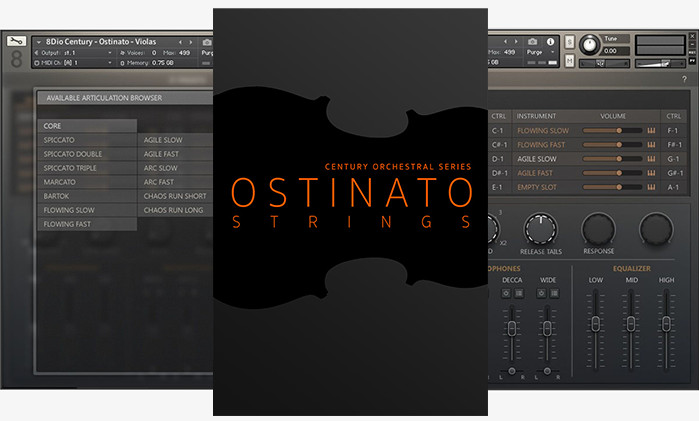Image resolution: width=699 pixels, height=421 pixels.
Task: Click the Release Tails knob
Action: pos(540,230)
